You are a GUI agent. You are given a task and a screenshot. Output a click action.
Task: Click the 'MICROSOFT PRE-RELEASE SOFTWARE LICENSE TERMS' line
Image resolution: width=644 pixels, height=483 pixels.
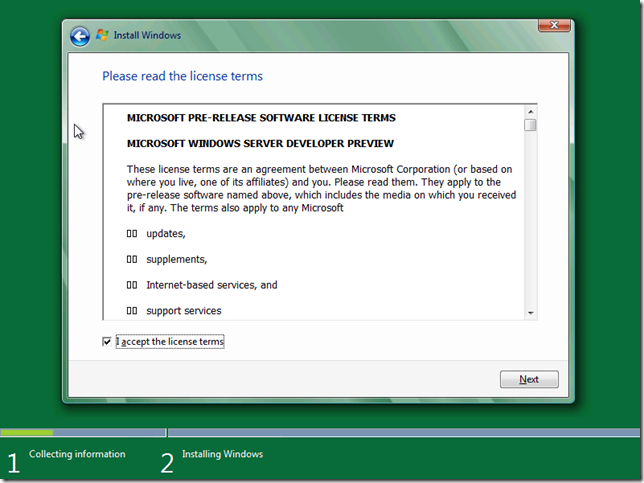(x=261, y=118)
